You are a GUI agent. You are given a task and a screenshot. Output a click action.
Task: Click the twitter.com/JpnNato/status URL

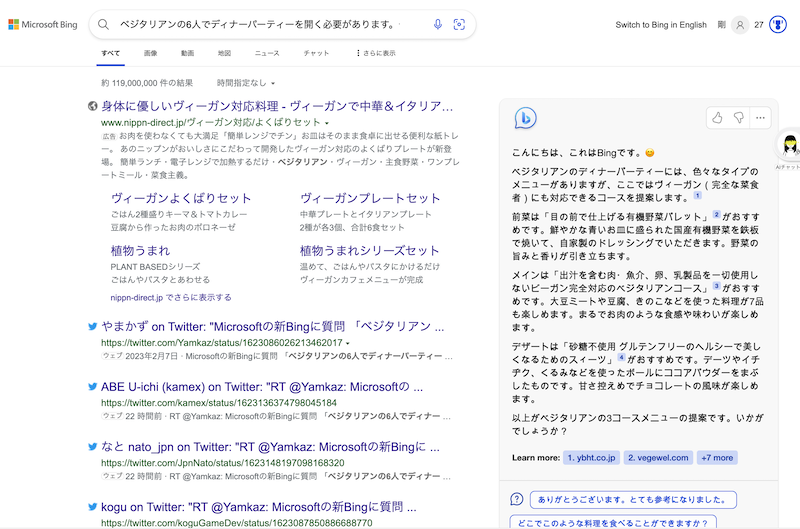pos(222,463)
